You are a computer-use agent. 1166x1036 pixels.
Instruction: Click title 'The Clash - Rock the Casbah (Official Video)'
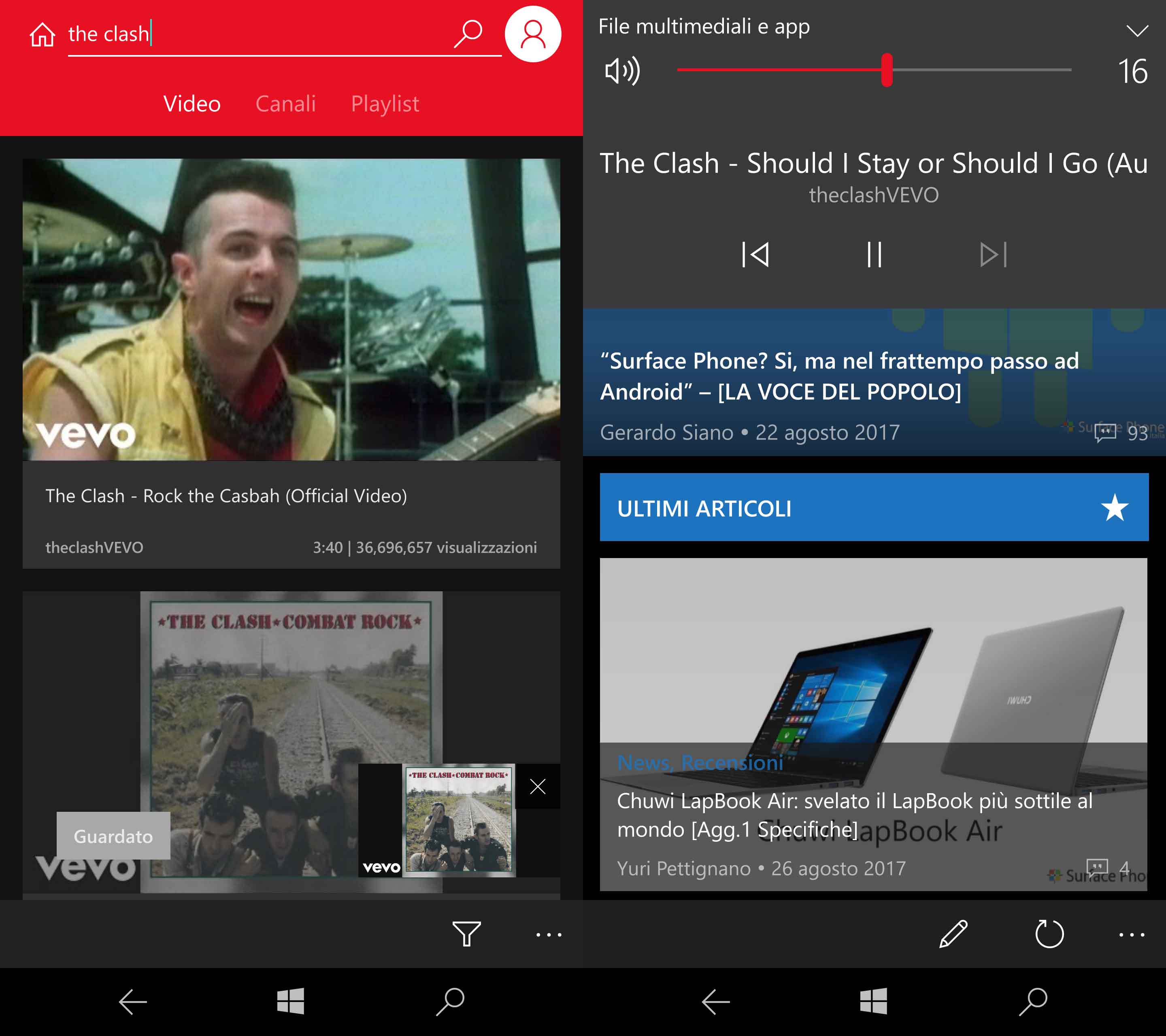point(226,496)
